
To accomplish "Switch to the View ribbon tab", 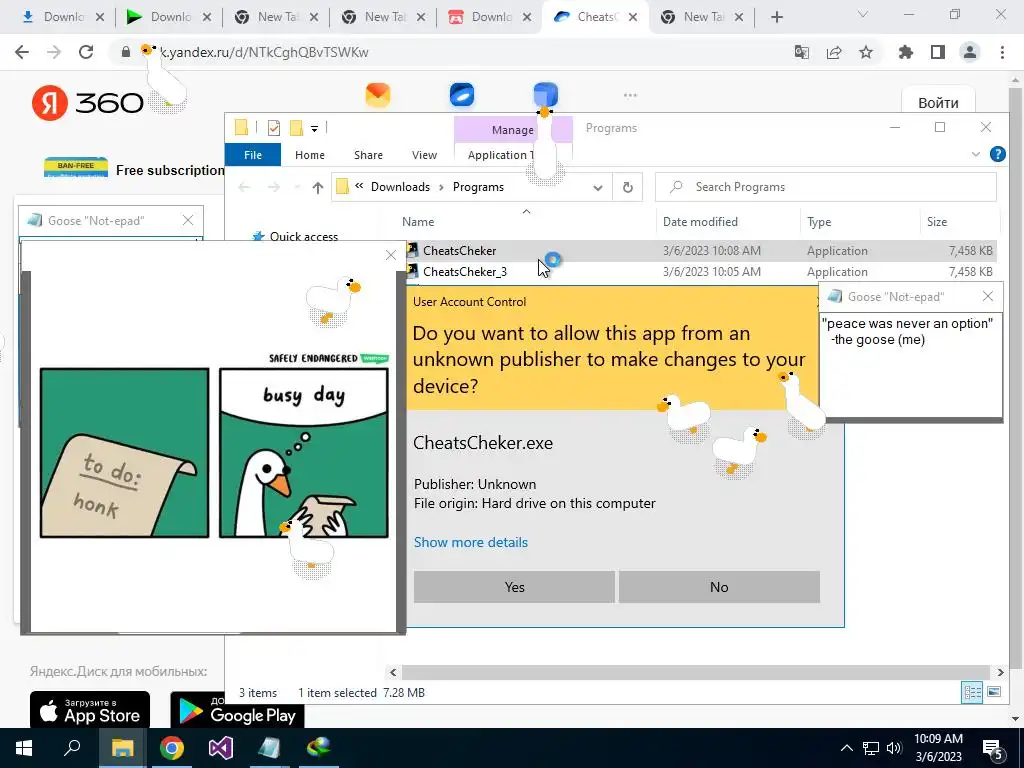I will [424, 155].
